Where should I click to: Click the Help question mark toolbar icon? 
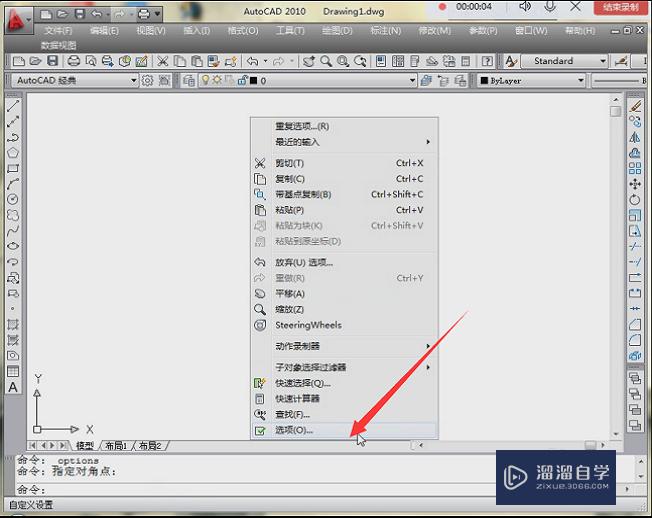click(487, 61)
